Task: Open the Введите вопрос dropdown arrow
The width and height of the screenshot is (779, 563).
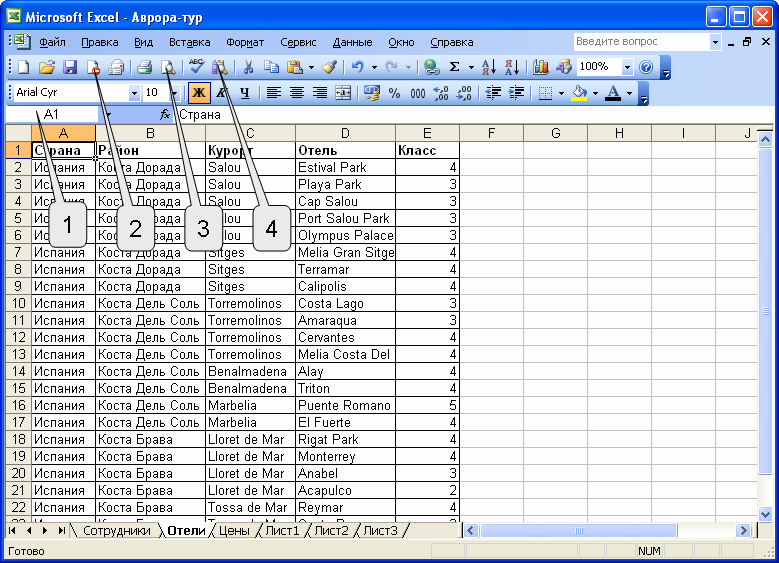Action: 715,42
